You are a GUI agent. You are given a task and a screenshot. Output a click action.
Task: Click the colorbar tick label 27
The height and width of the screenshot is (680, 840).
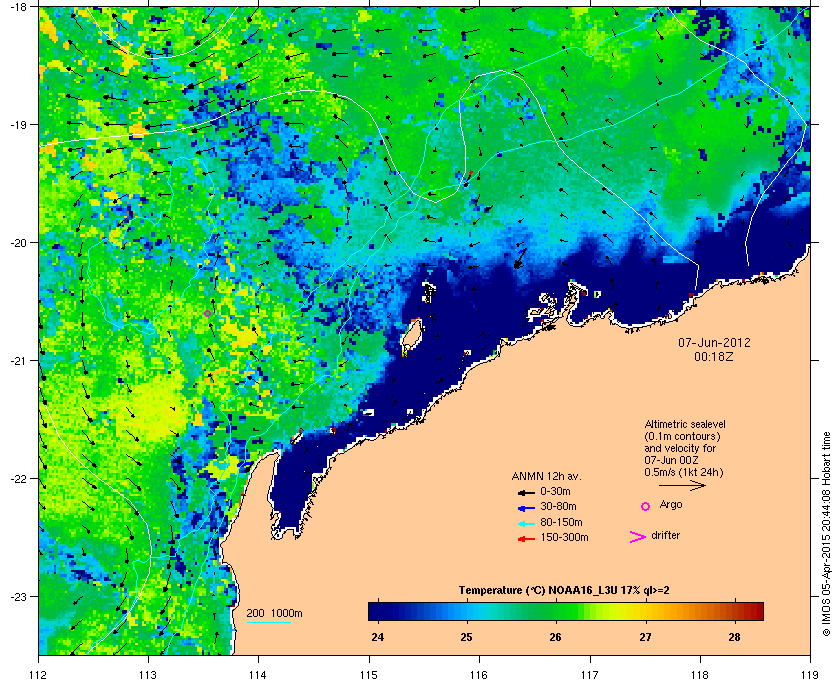[x=646, y=637]
